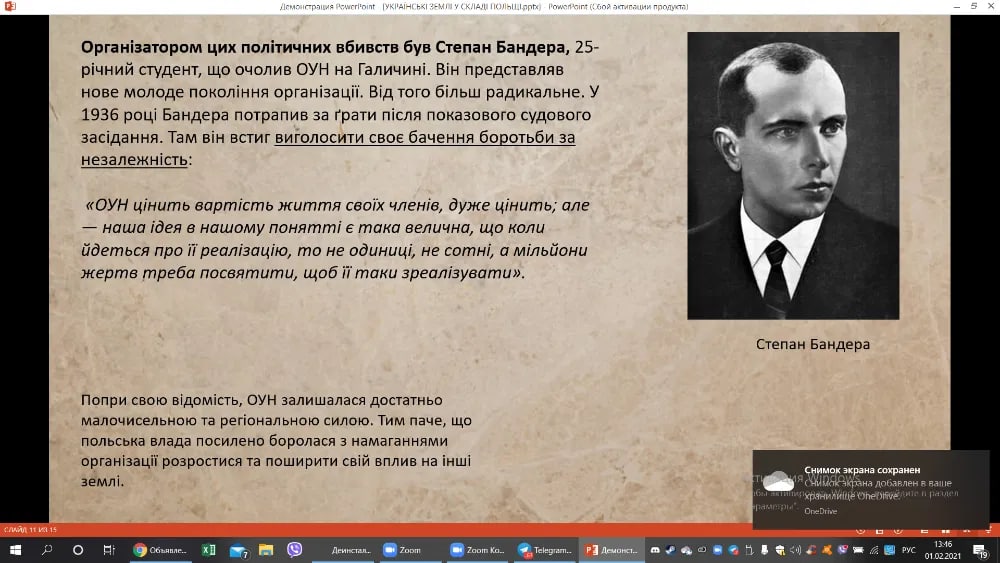The height and width of the screenshot is (563, 1000).
Task: Switch input language 'РУС'
Action: point(909,550)
